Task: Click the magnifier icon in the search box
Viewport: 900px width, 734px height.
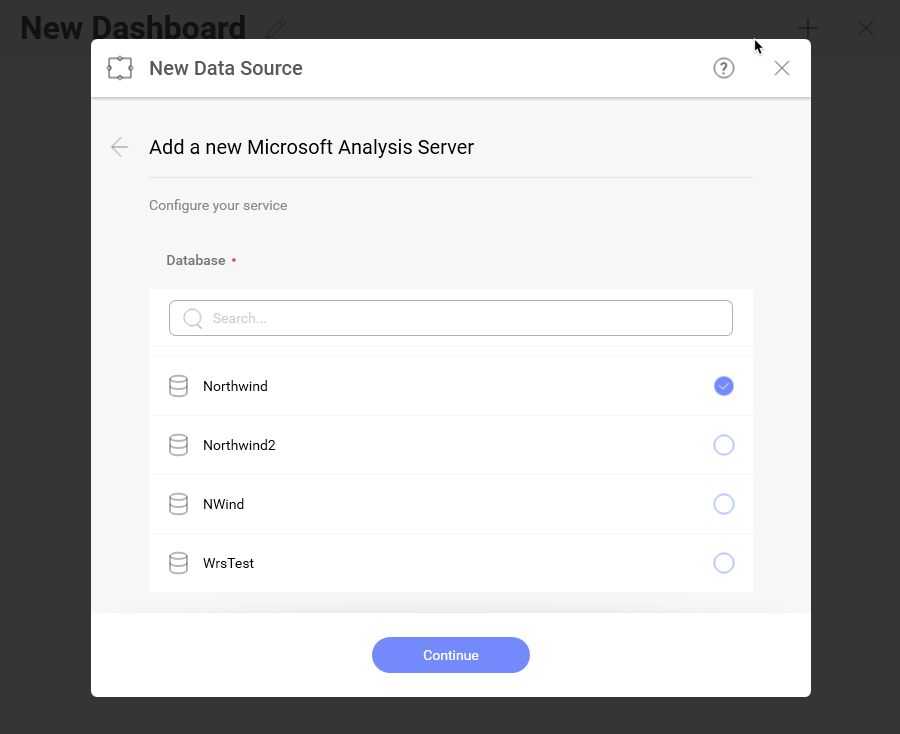Action: [x=193, y=318]
